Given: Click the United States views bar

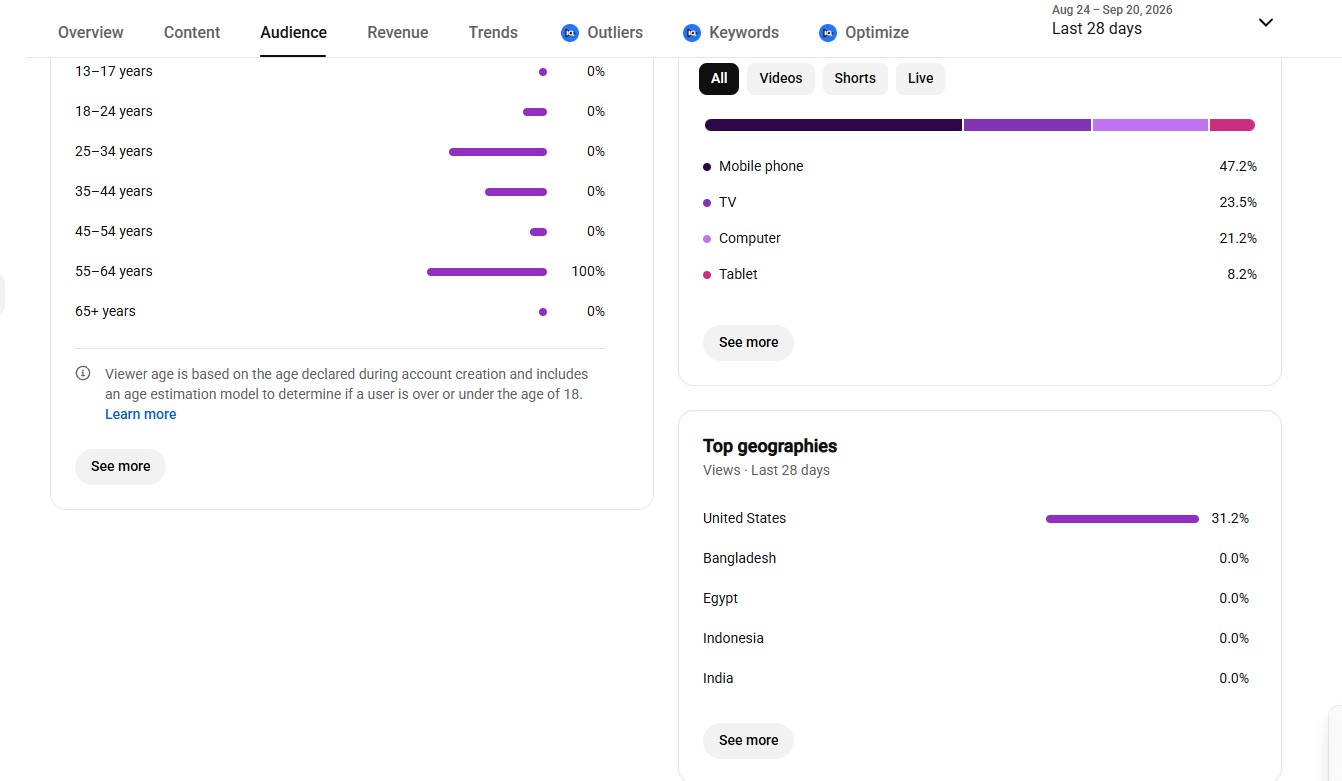Looking at the screenshot, I should click(x=1122, y=519).
